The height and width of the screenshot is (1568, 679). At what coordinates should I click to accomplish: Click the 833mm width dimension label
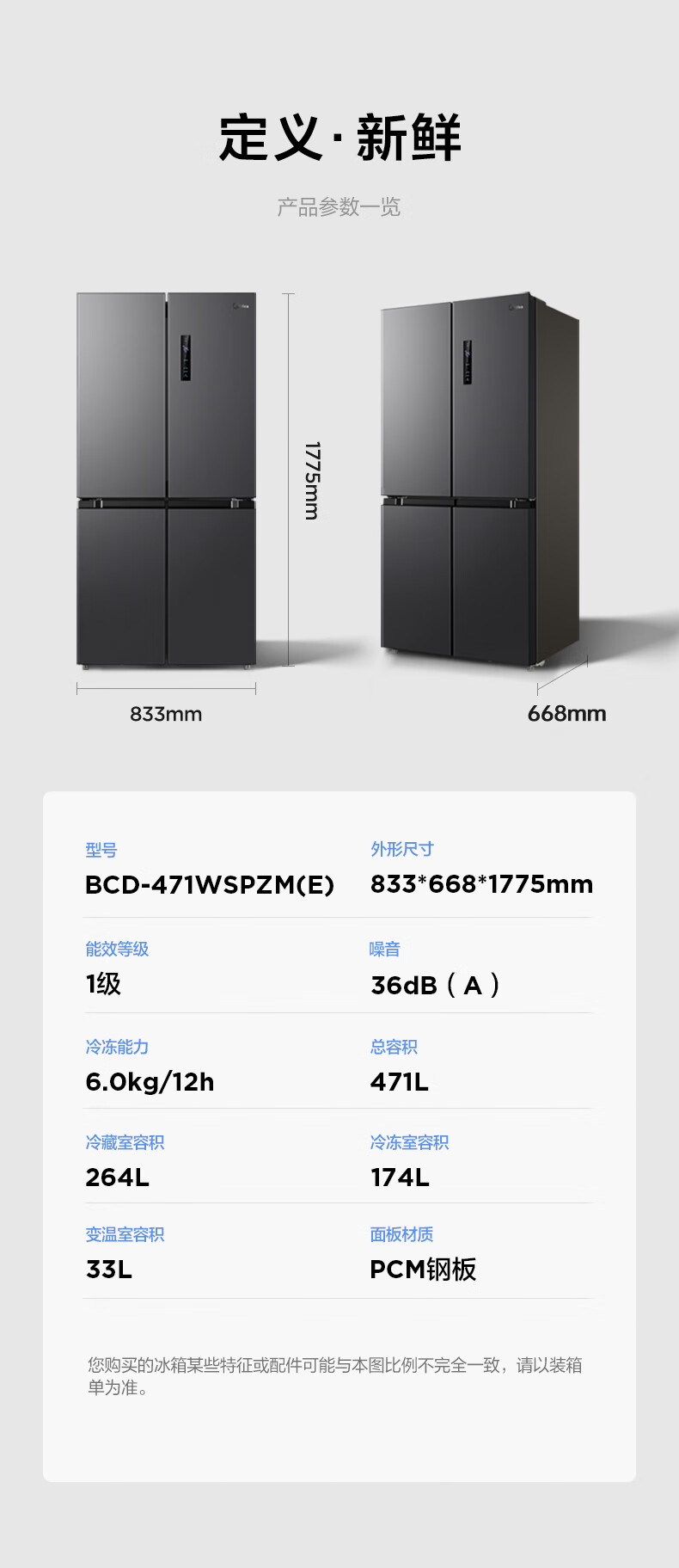point(166,714)
